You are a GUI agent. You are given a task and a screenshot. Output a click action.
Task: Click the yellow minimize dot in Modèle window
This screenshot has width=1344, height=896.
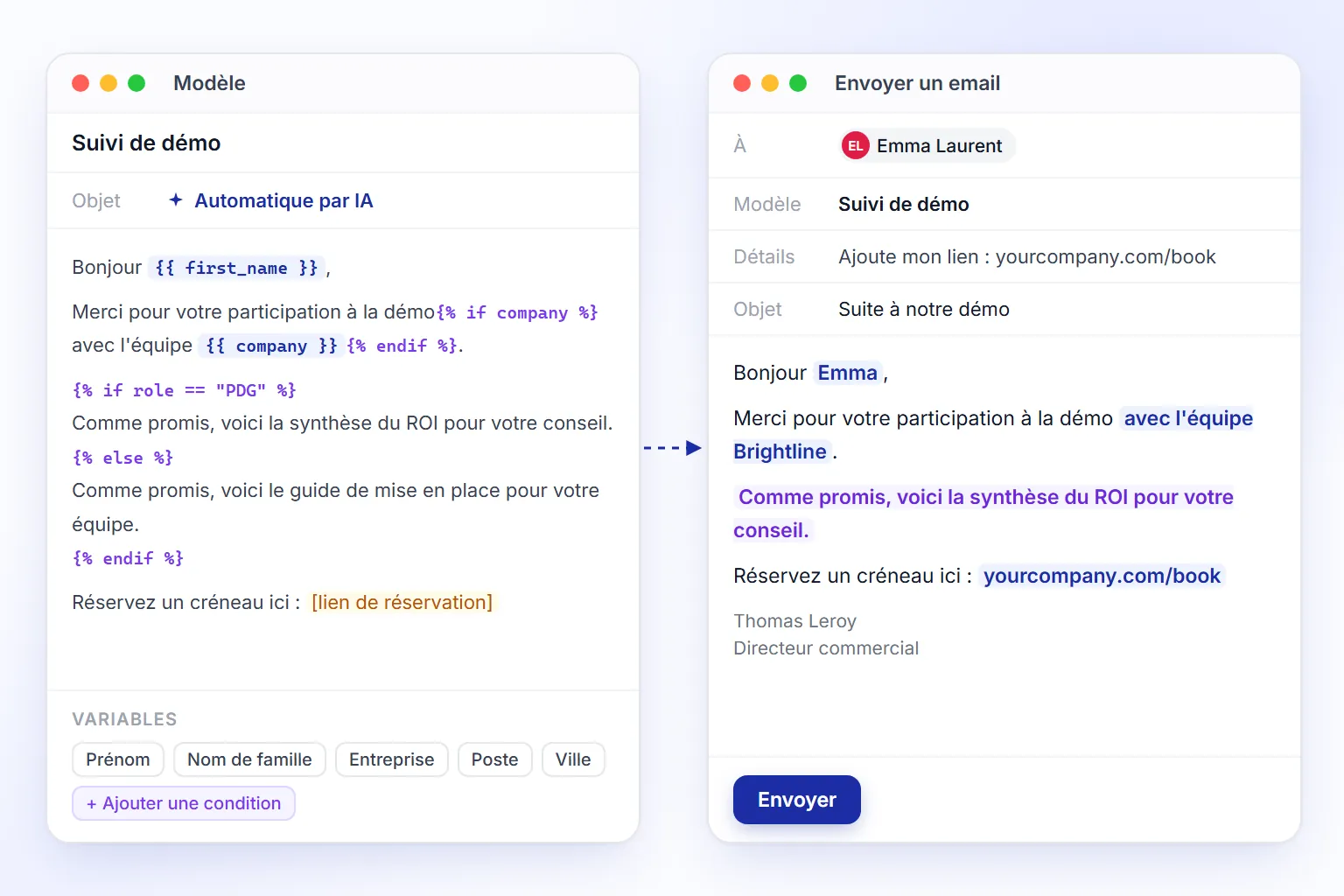click(x=108, y=83)
